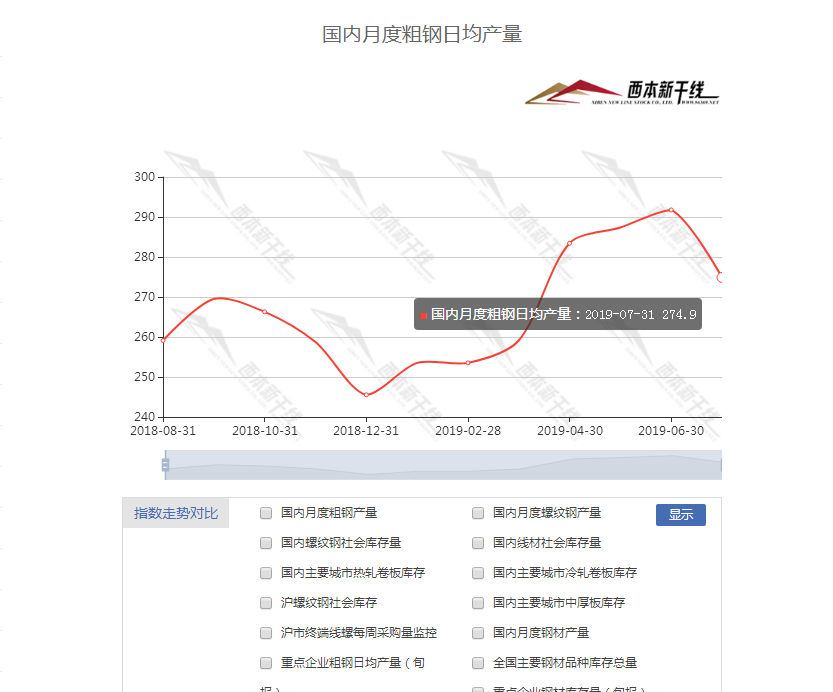Screen dimensions: 833x692
Task: Select the 国内线材社会库存量 checkbox
Action: (478, 543)
